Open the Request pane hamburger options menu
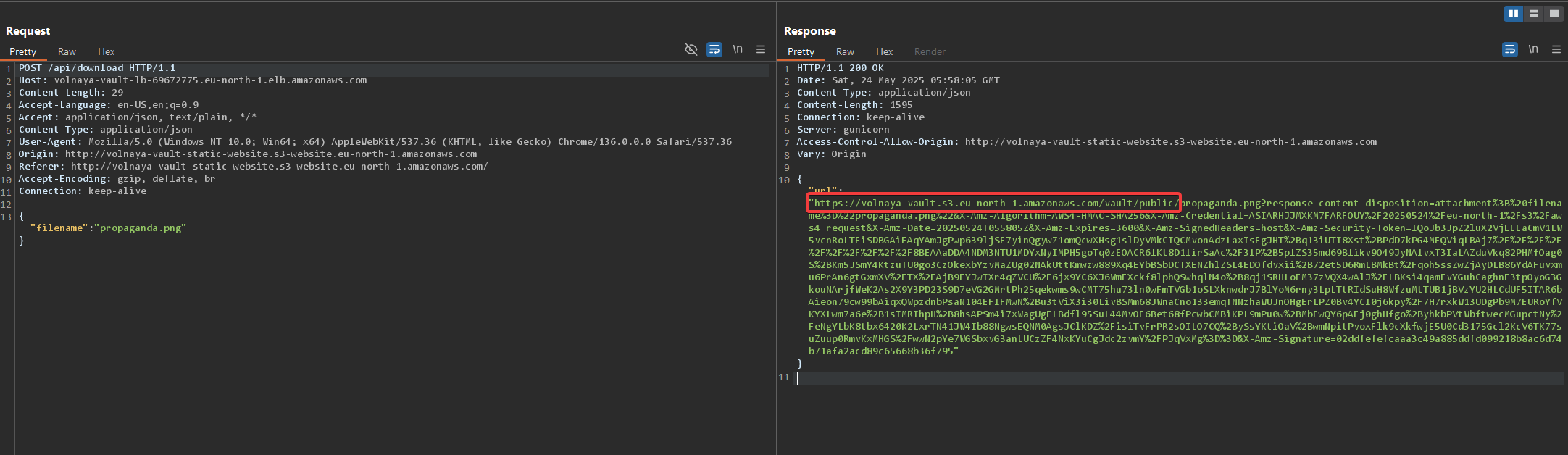The height and width of the screenshot is (455, 1568). [x=761, y=49]
